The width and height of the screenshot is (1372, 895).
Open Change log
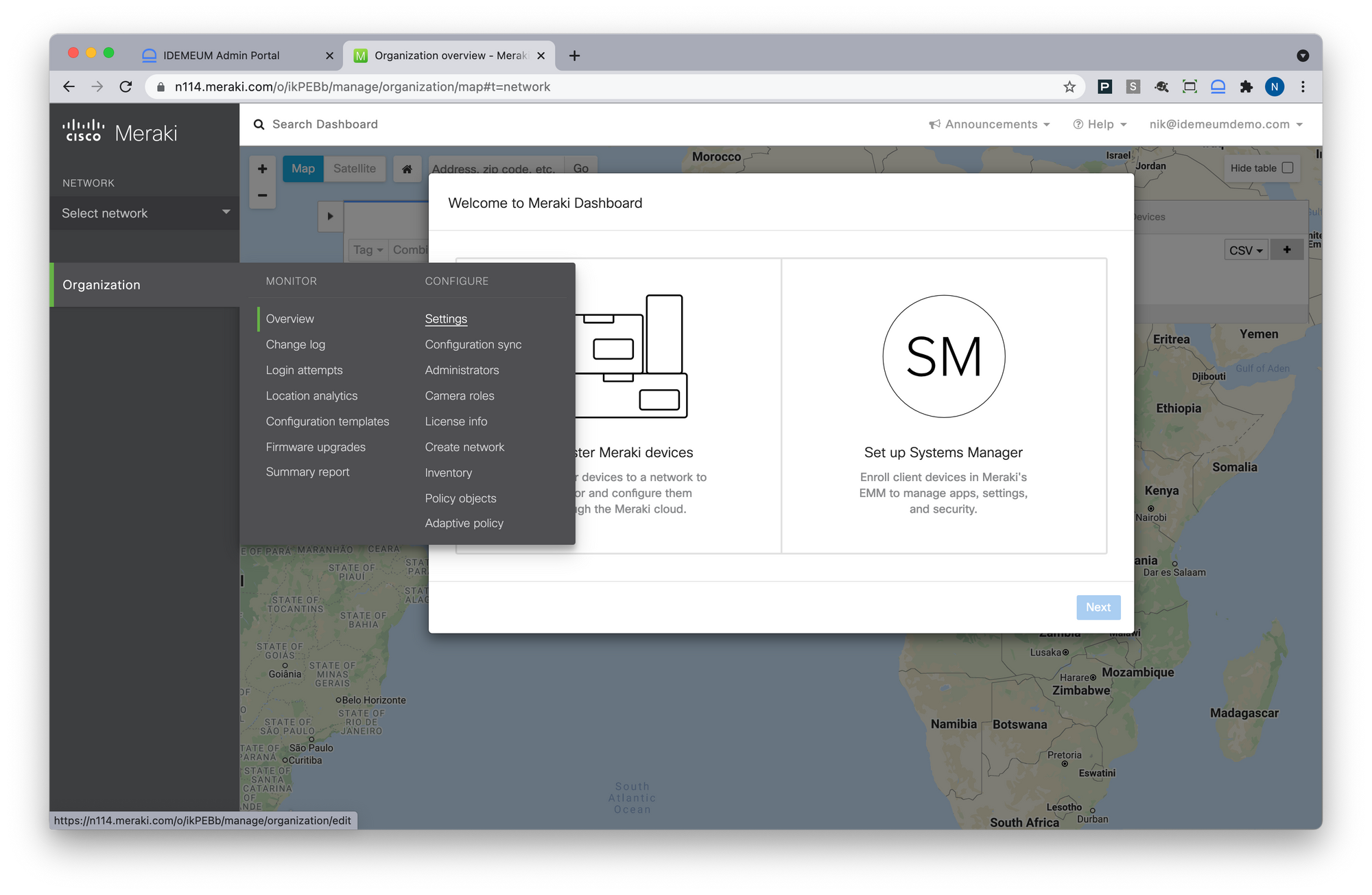[296, 345]
